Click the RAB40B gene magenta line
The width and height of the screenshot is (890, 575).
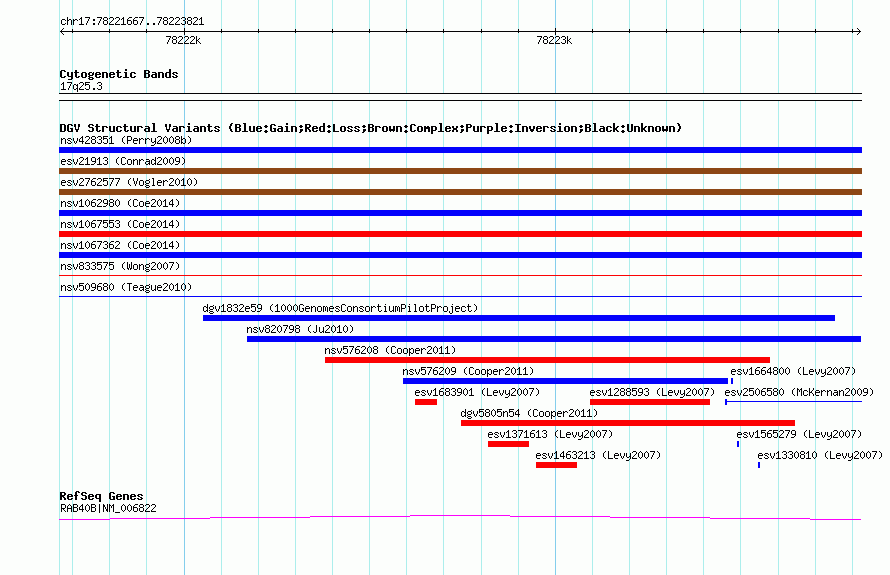(x=460, y=518)
